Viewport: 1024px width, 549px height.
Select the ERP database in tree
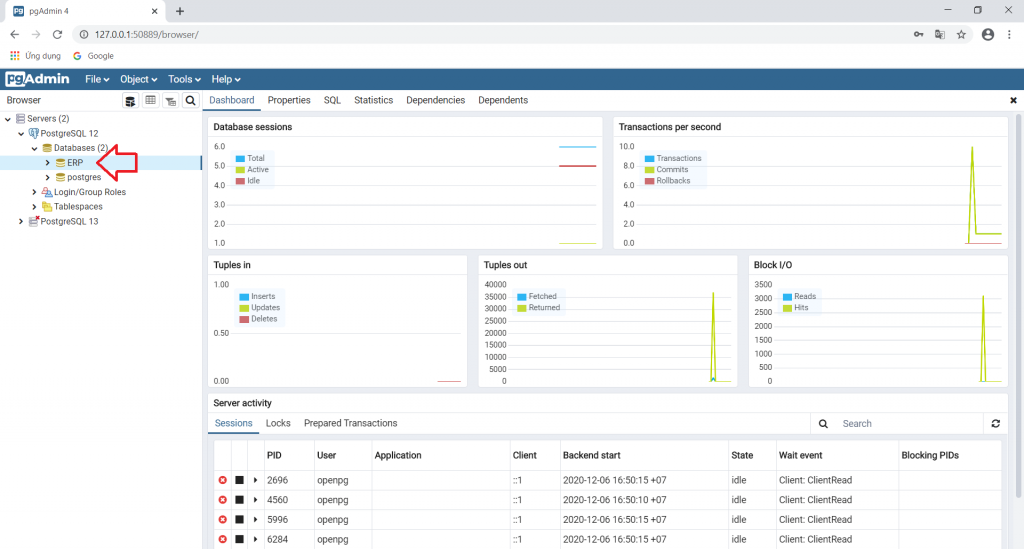(x=75, y=163)
